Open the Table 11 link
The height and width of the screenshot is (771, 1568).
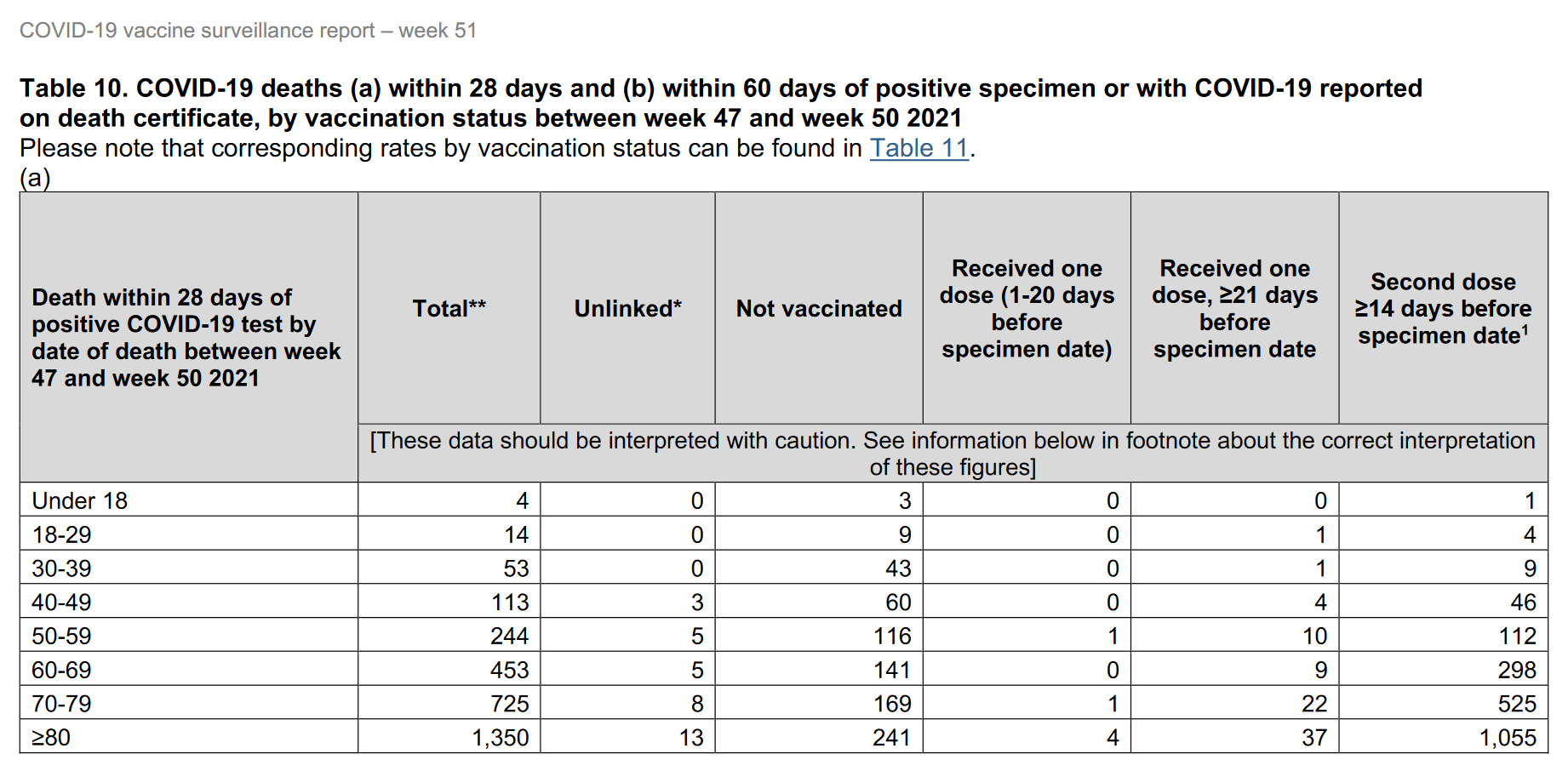pyautogui.click(x=918, y=148)
